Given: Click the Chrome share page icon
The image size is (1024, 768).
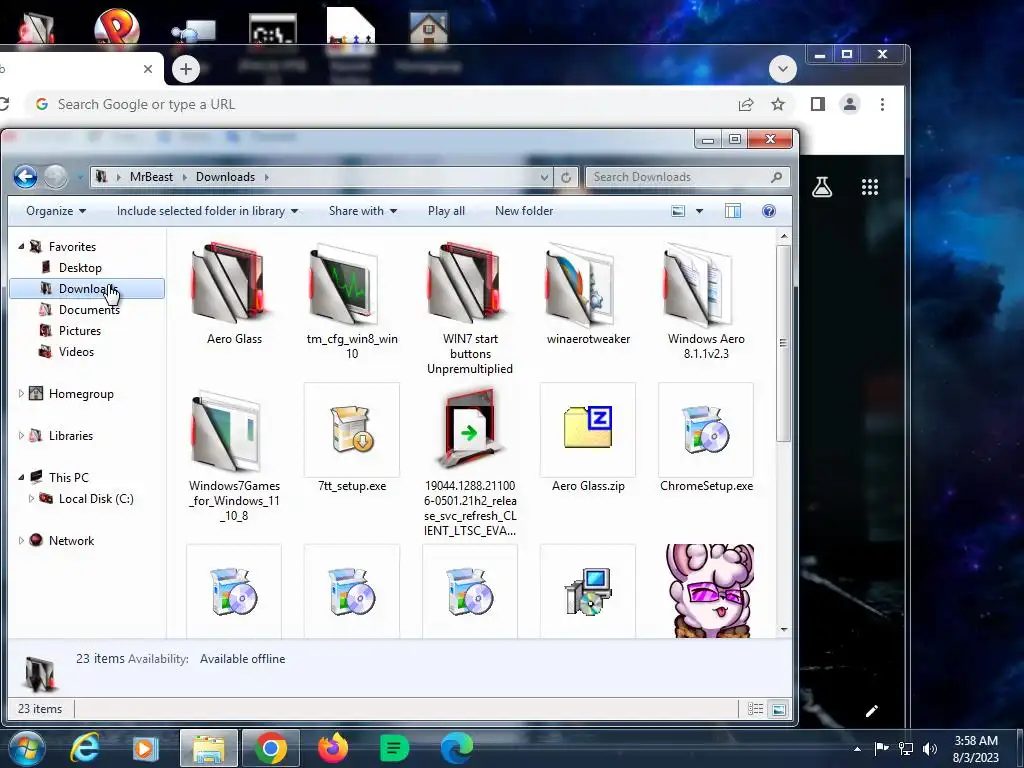Looking at the screenshot, I should pyautogui.click(x=746, y=104).
